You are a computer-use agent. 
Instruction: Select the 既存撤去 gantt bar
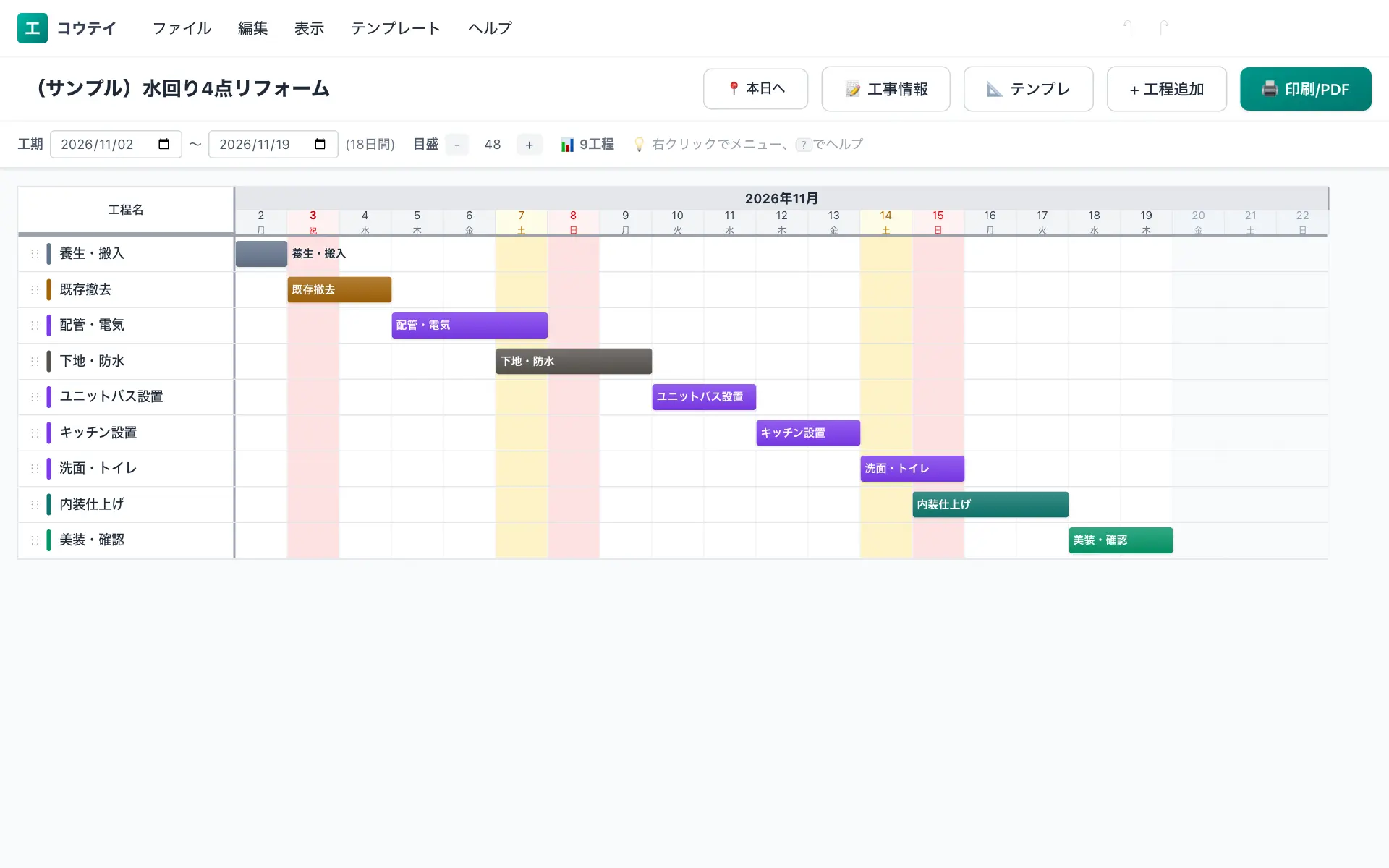click(x=339, y=289)
